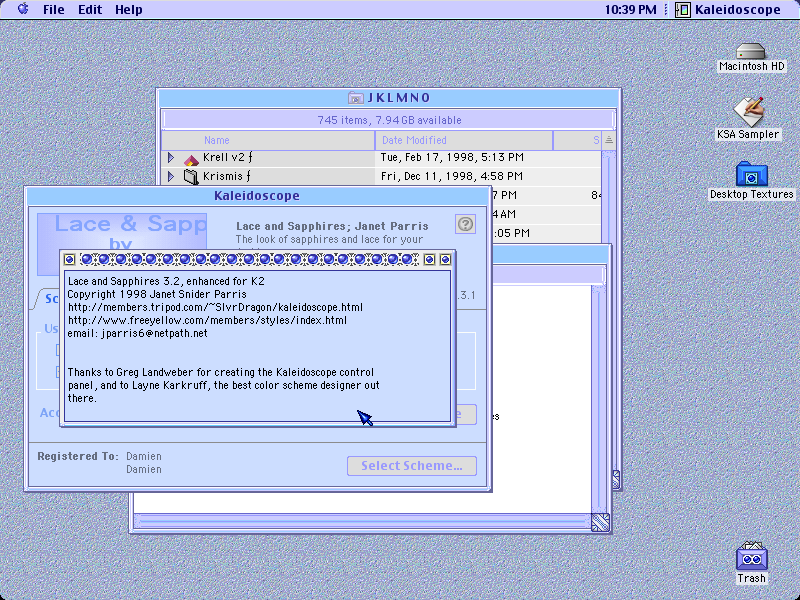This screenshot has width=800, height=600.
Task: Open Kaleidoscope help question mark button
Action: coord(465,224)
